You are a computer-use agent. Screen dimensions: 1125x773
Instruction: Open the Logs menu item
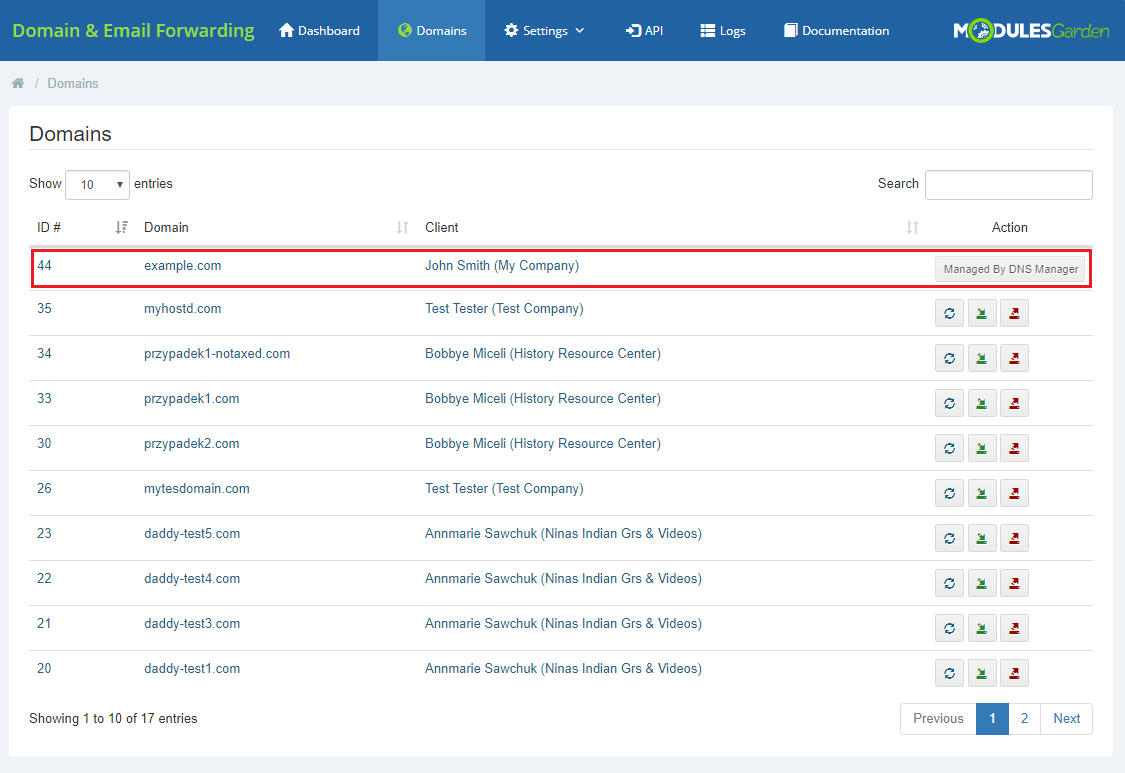(x=723, y=30)
